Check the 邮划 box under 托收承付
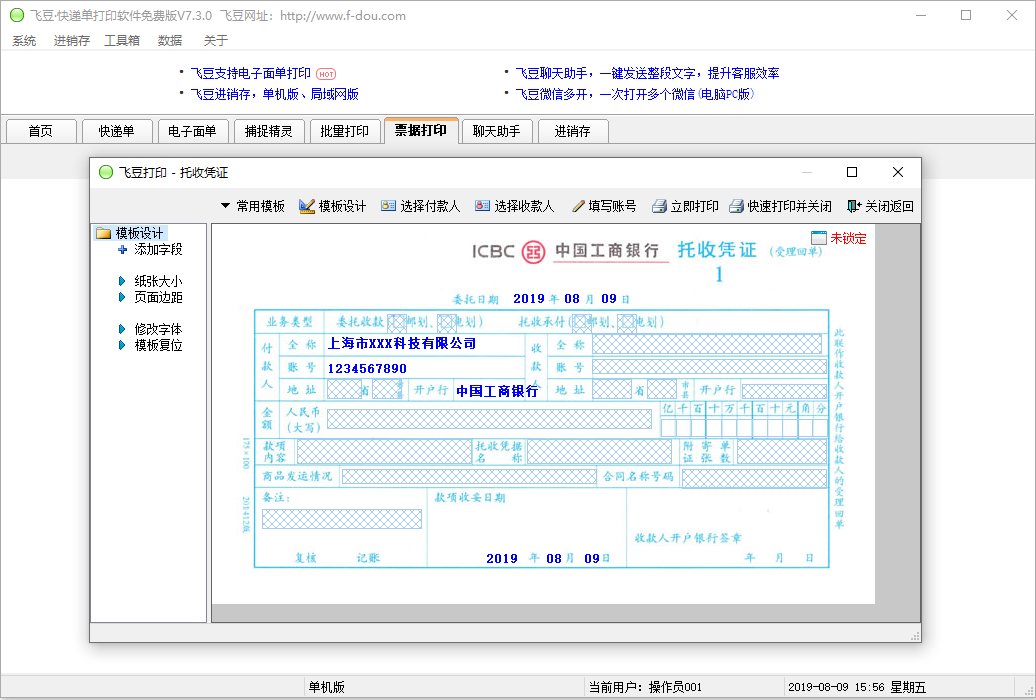Image resolution: width=1036 pixels, height=700 pixels. coord(582,322)
